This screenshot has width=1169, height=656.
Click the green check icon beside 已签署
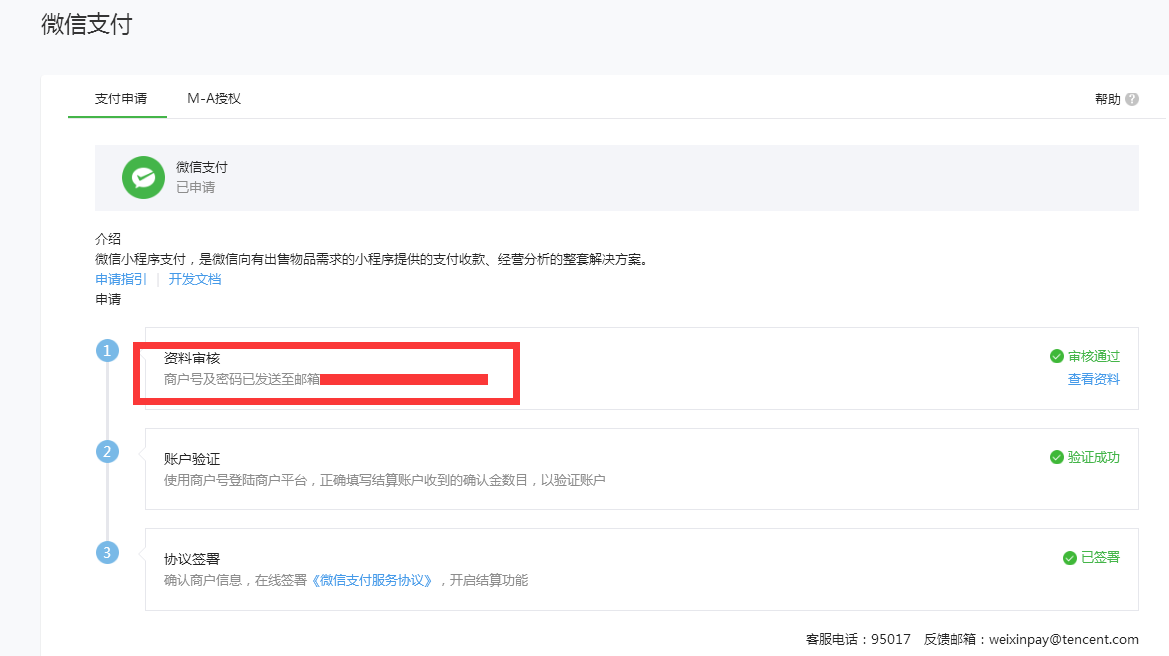1069,558
